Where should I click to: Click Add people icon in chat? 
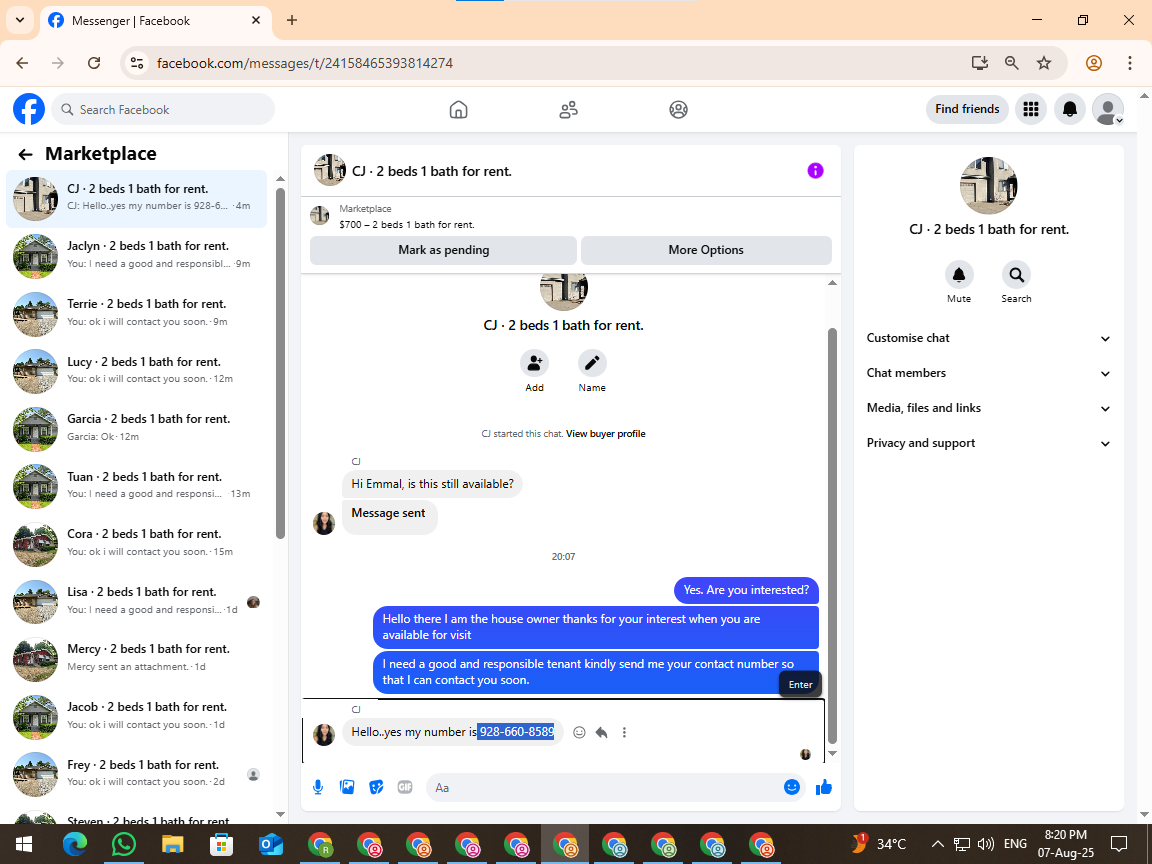pyautogui.click(x=534, y=363)
